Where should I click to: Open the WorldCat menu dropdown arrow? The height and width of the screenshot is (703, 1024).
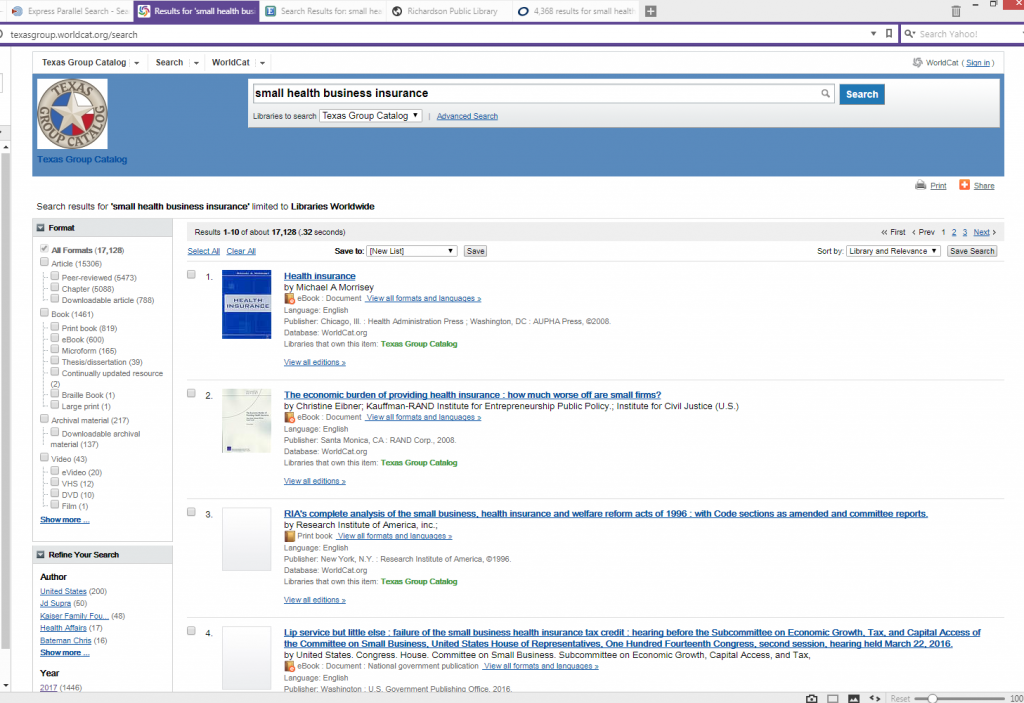point(263,63)
